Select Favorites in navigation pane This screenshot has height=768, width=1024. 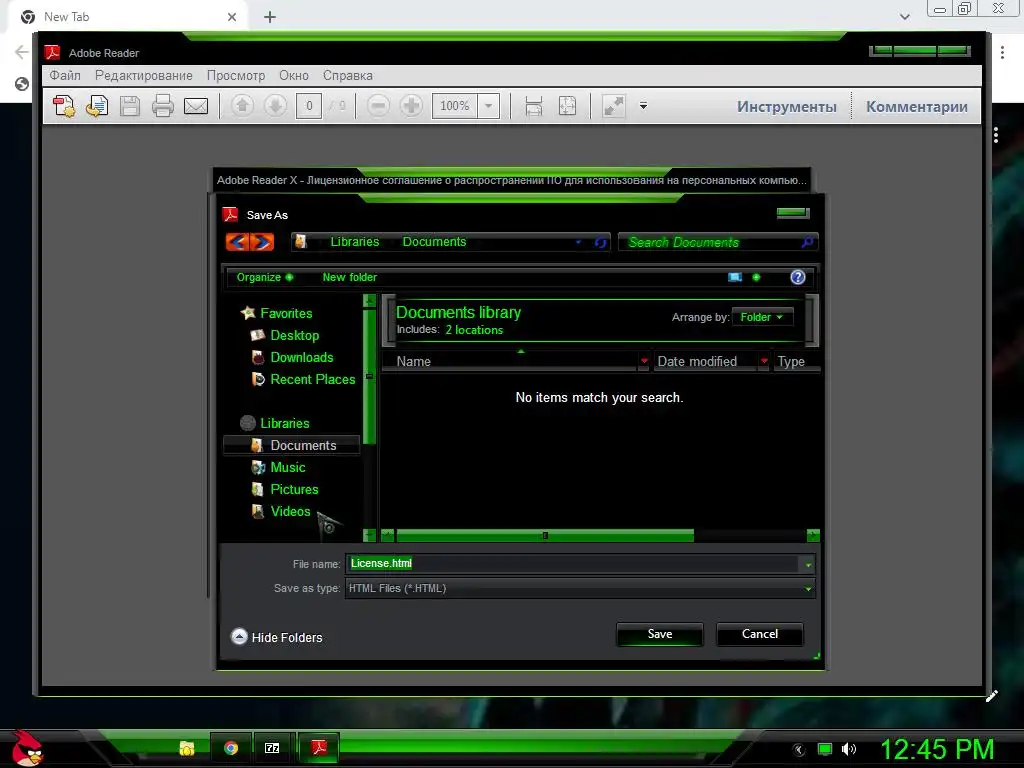pyautogui.click(x=285, y=313)
